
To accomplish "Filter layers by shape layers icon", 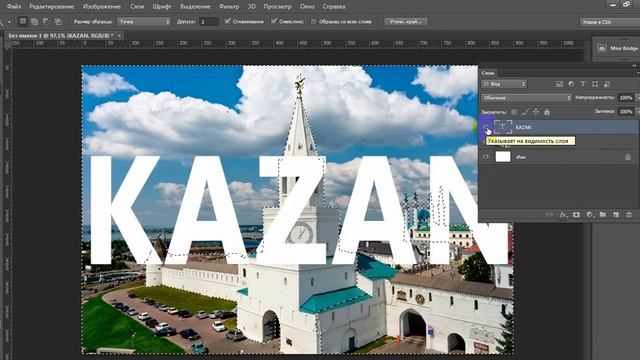I will coord(595,84).
